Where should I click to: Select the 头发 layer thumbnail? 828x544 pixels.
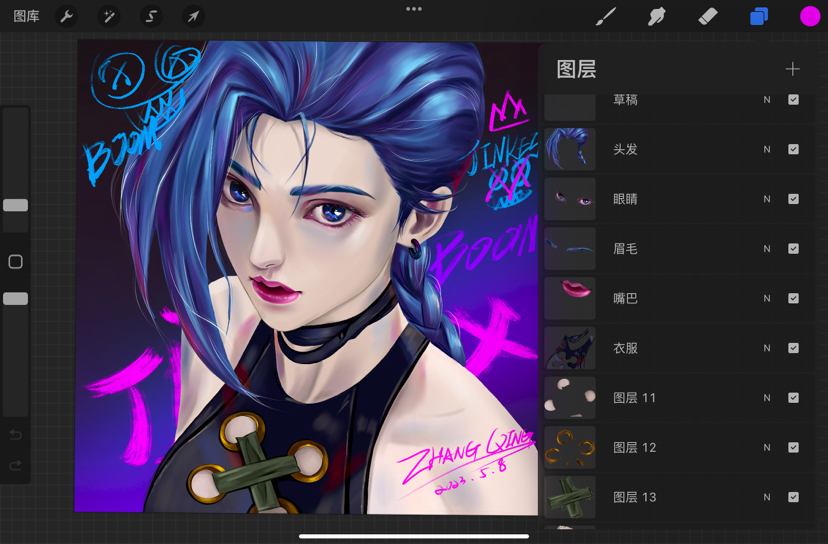coord(570,149)
